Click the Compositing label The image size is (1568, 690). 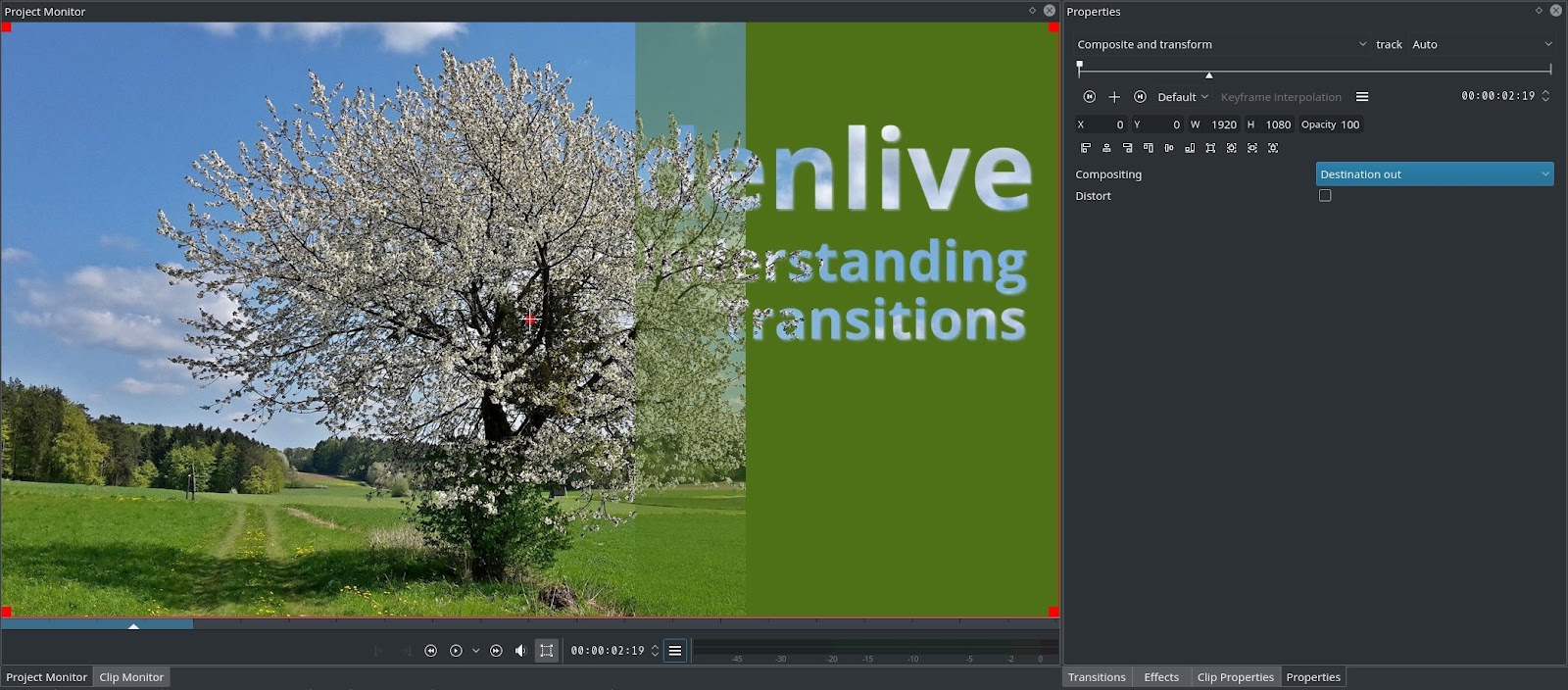click(x=1108, y=174)
